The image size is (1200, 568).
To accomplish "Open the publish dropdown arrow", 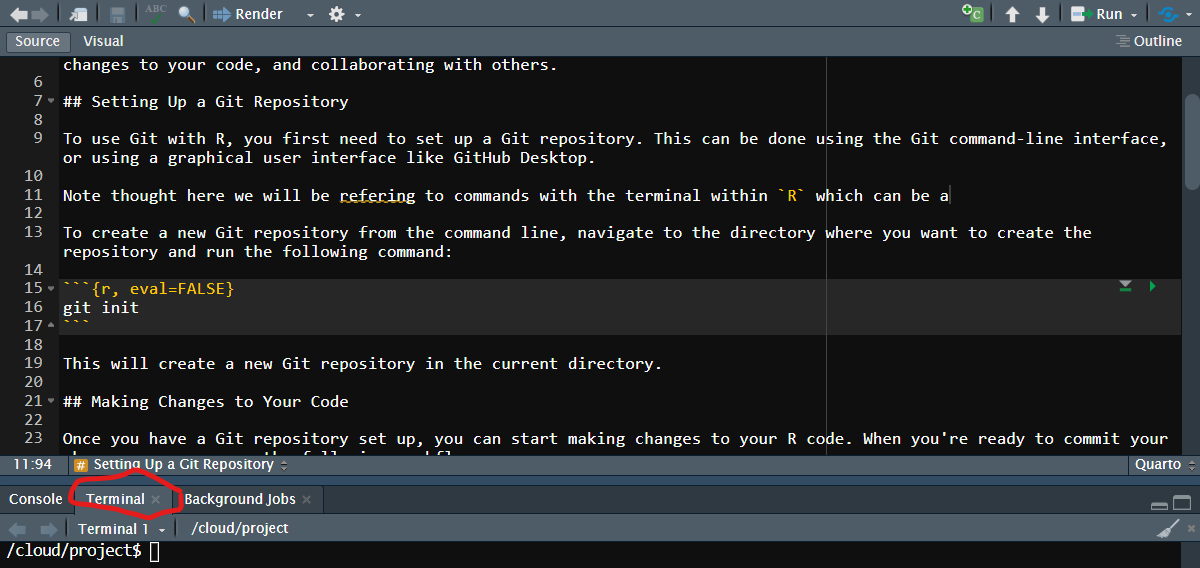I will [1187, 15].
